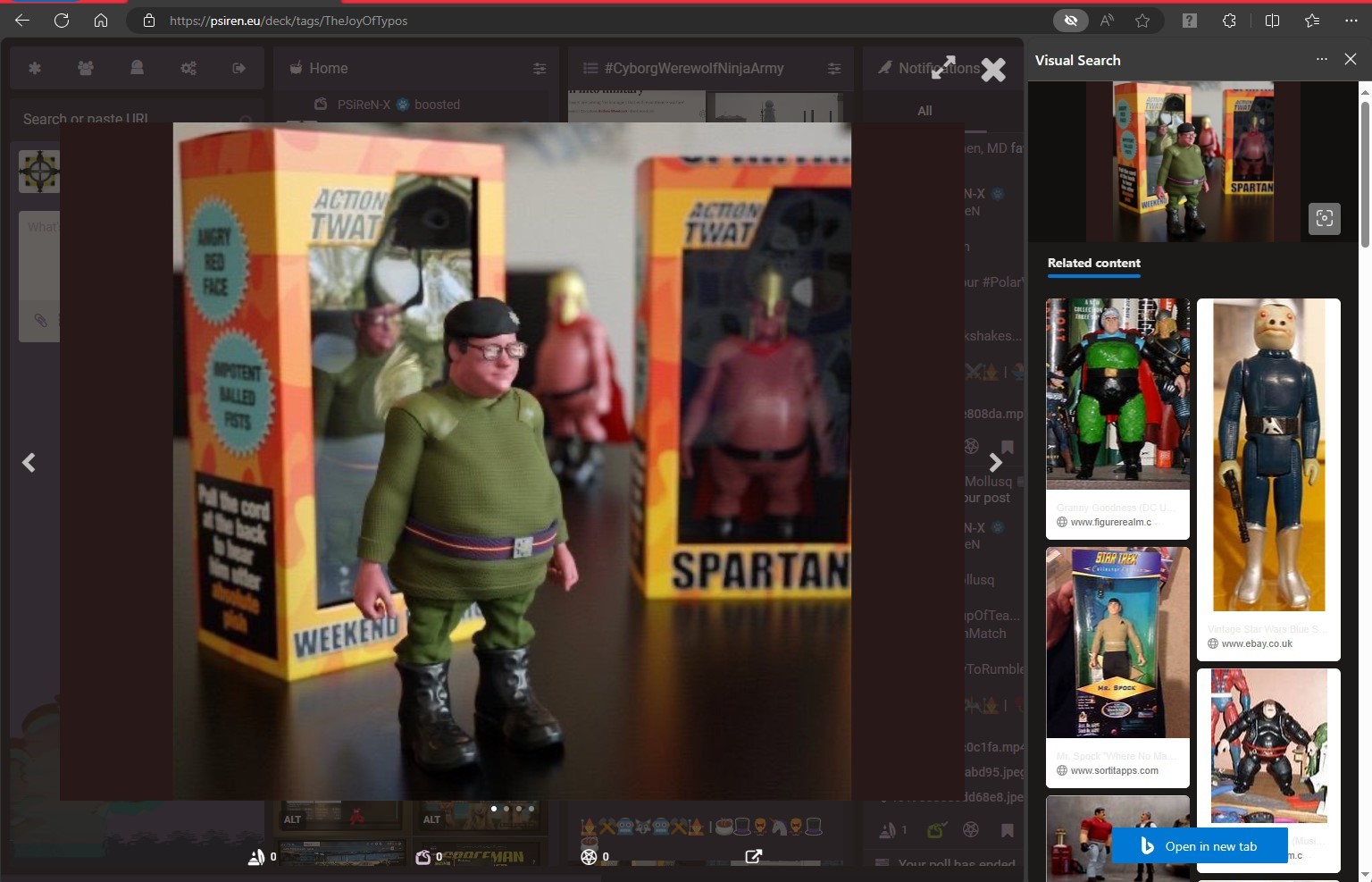1372x882 pixels.
Task: Open the post via external link icon
Action: coord(753,856)
